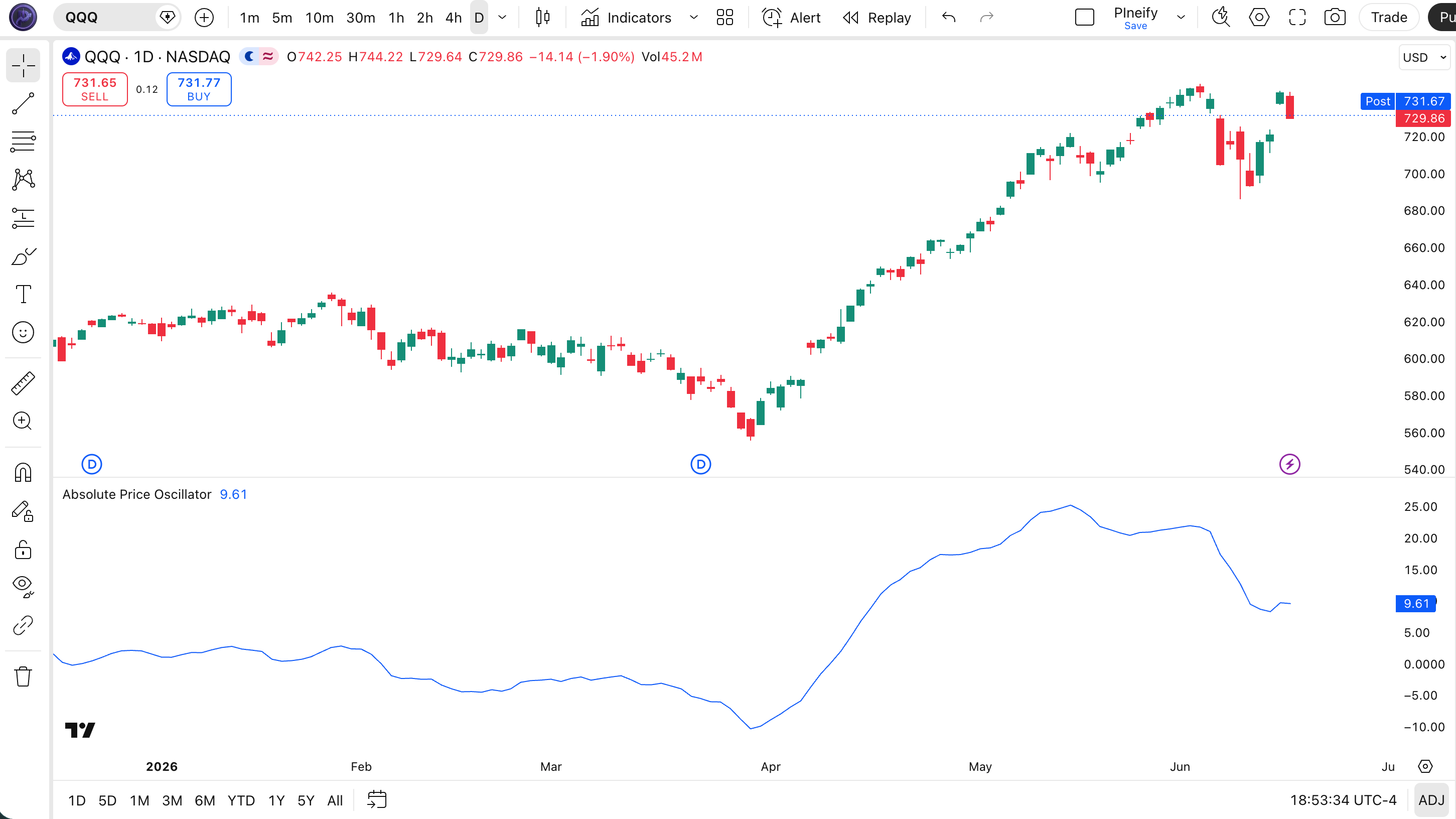
Task: Take a chart snapshot with camera icon
Action: [1335, 18]
